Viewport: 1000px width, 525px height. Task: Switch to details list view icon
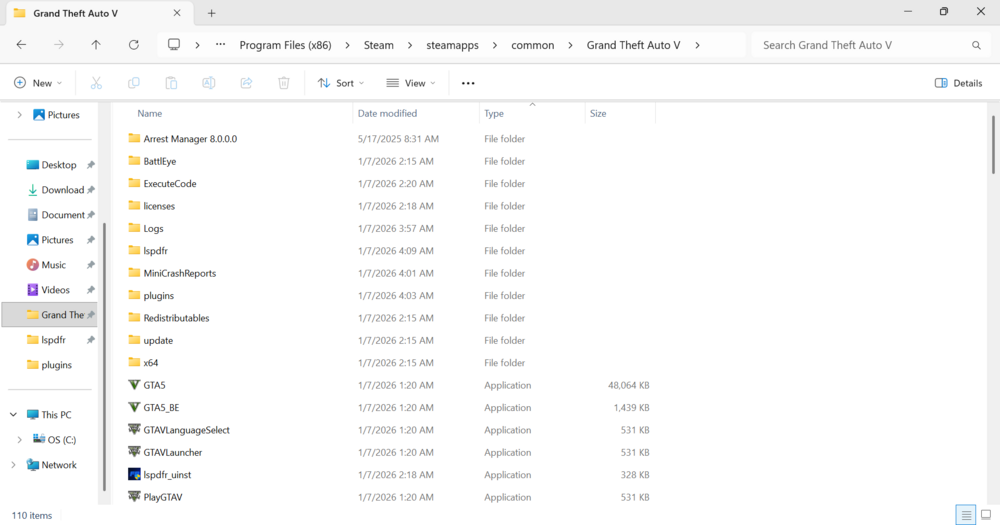(966, 515)
